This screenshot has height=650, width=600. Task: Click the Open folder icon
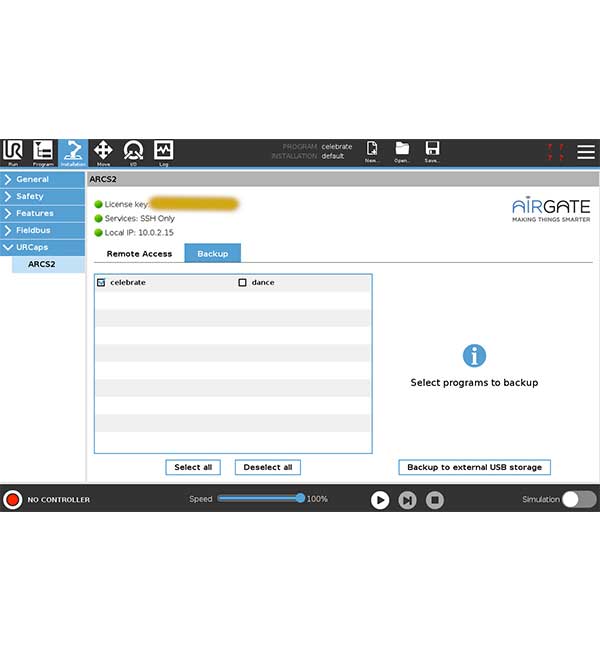coord(402,151)
